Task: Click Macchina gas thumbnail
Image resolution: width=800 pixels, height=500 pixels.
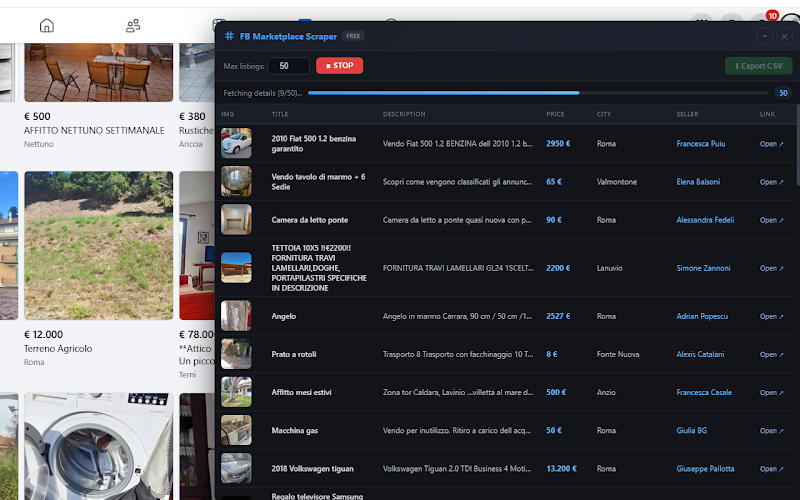Action: (236, 430)
